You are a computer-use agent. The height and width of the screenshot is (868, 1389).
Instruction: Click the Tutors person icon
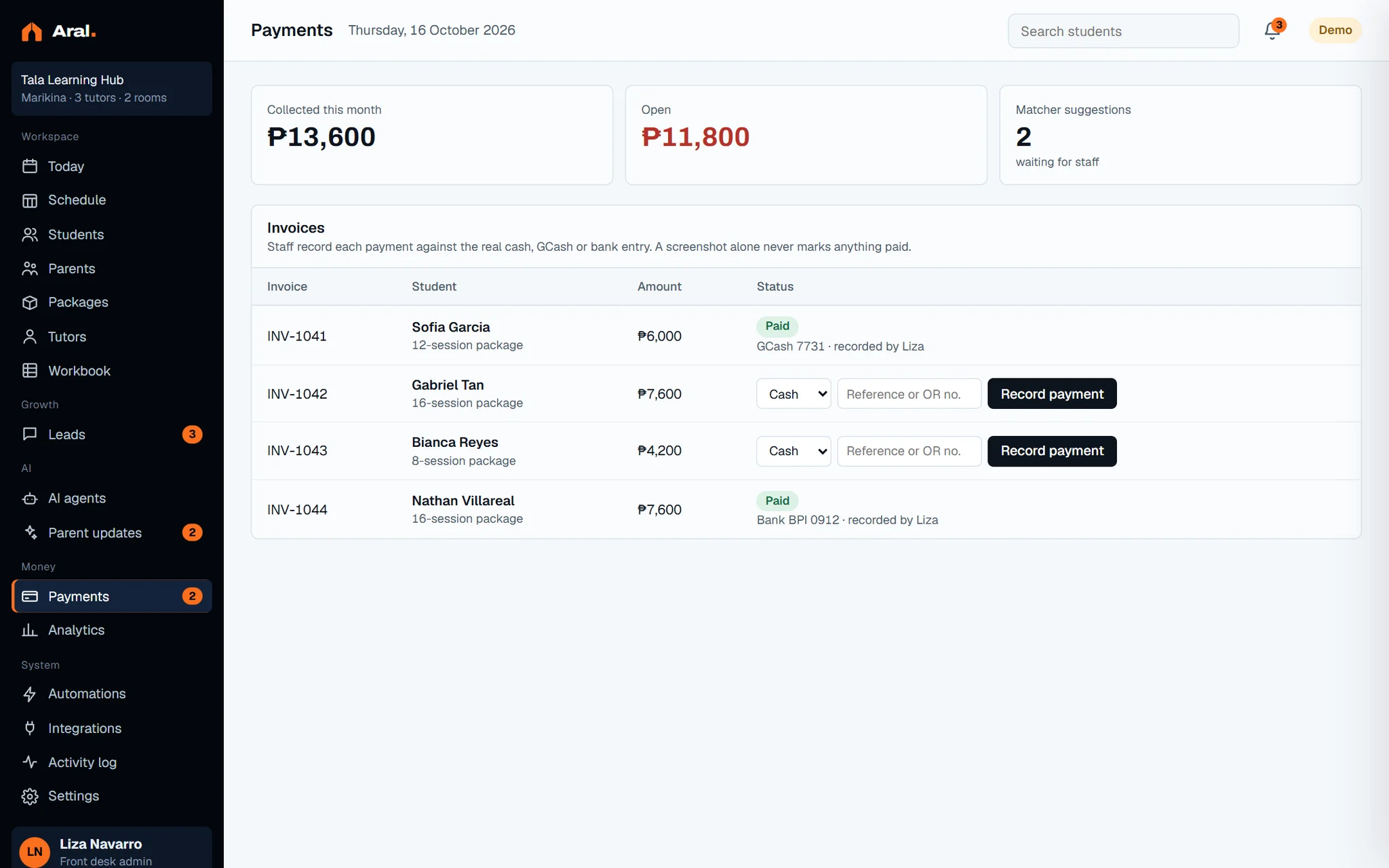coord(30,336)
